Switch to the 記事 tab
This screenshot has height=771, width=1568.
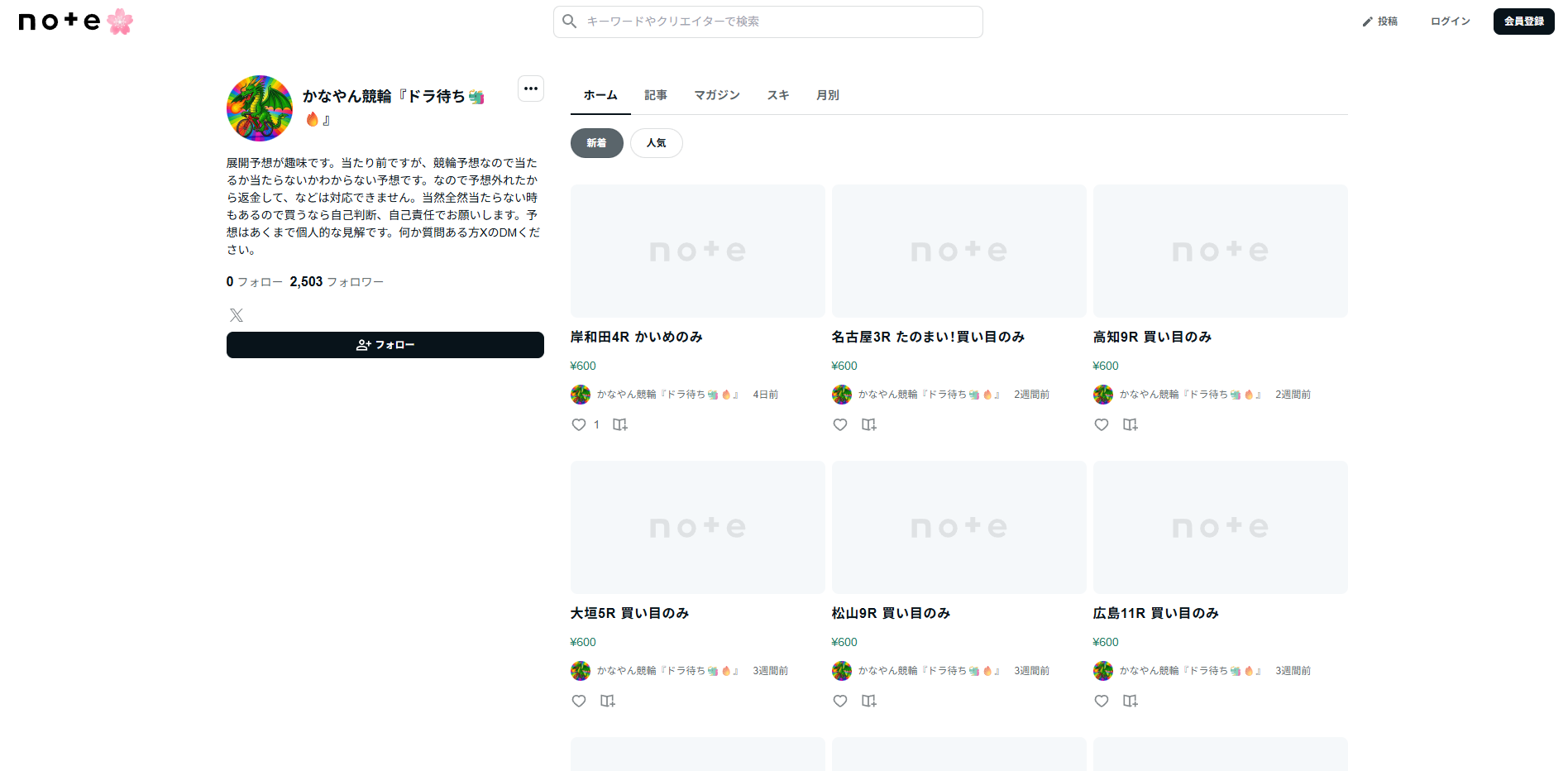(656, 95)
